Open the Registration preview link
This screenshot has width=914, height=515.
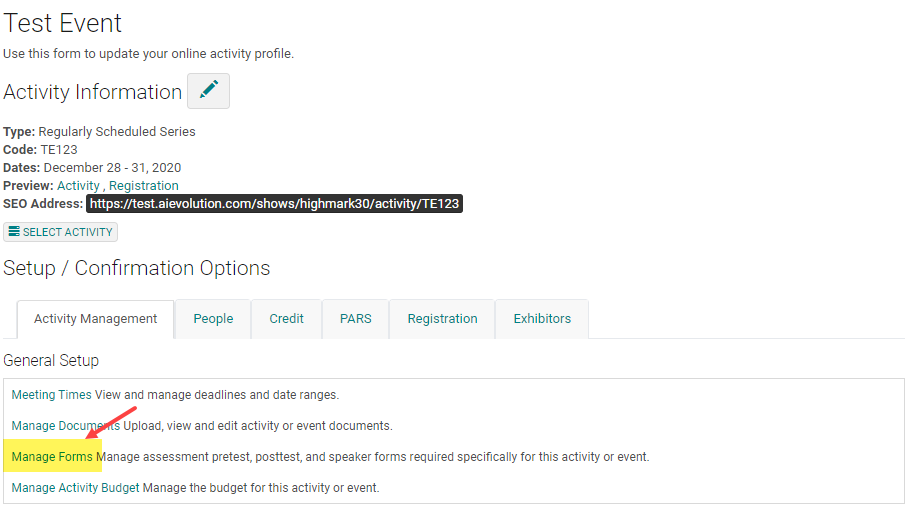[x=143, y=186]
